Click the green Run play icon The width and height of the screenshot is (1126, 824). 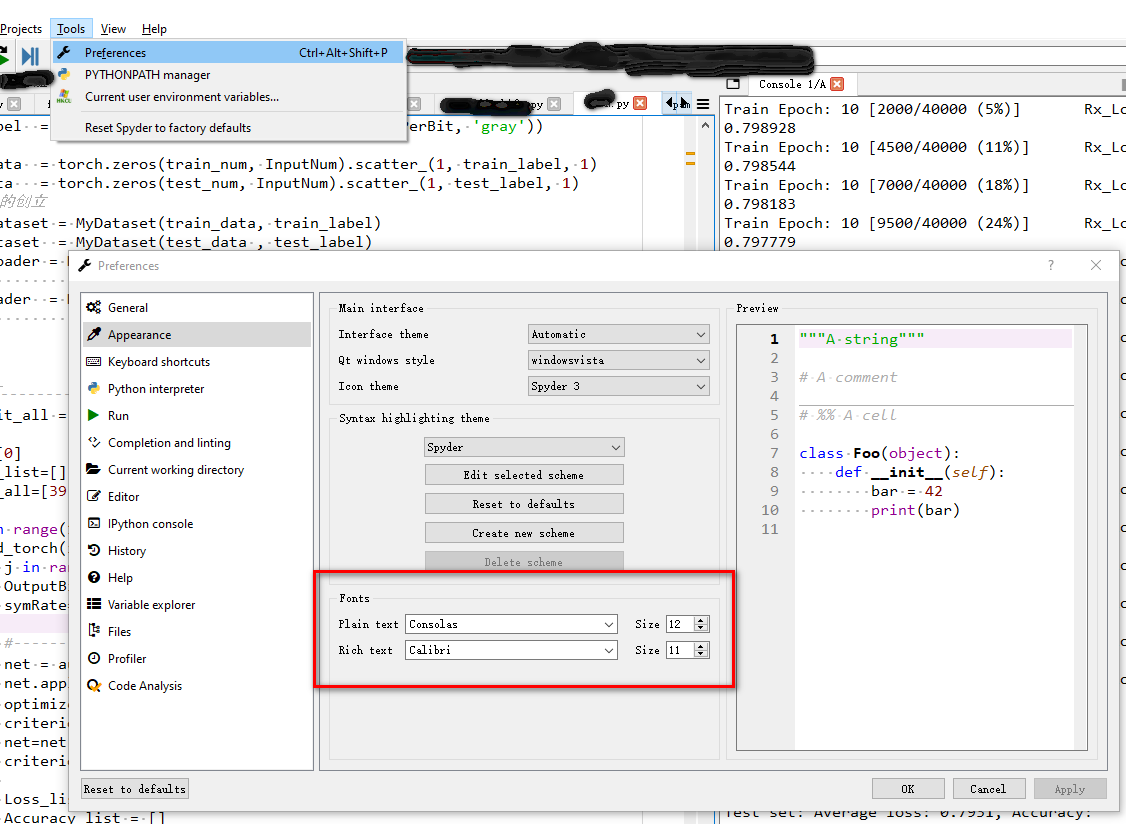click(x=93, y=415)
